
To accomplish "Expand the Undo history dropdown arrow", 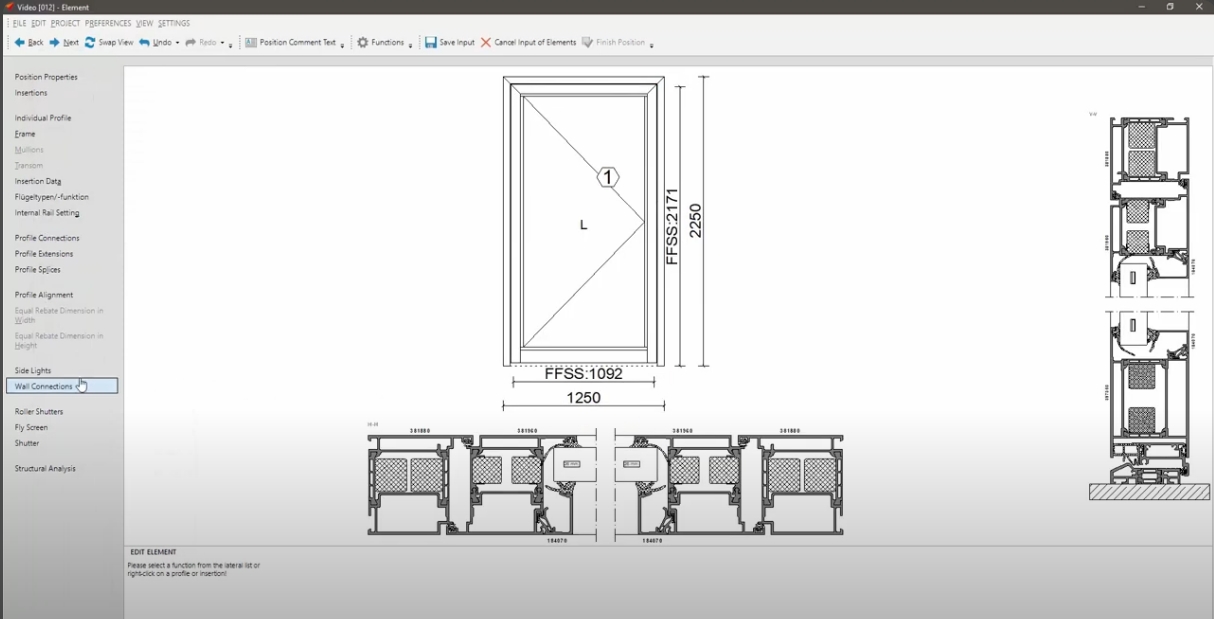I will (176, 44).
